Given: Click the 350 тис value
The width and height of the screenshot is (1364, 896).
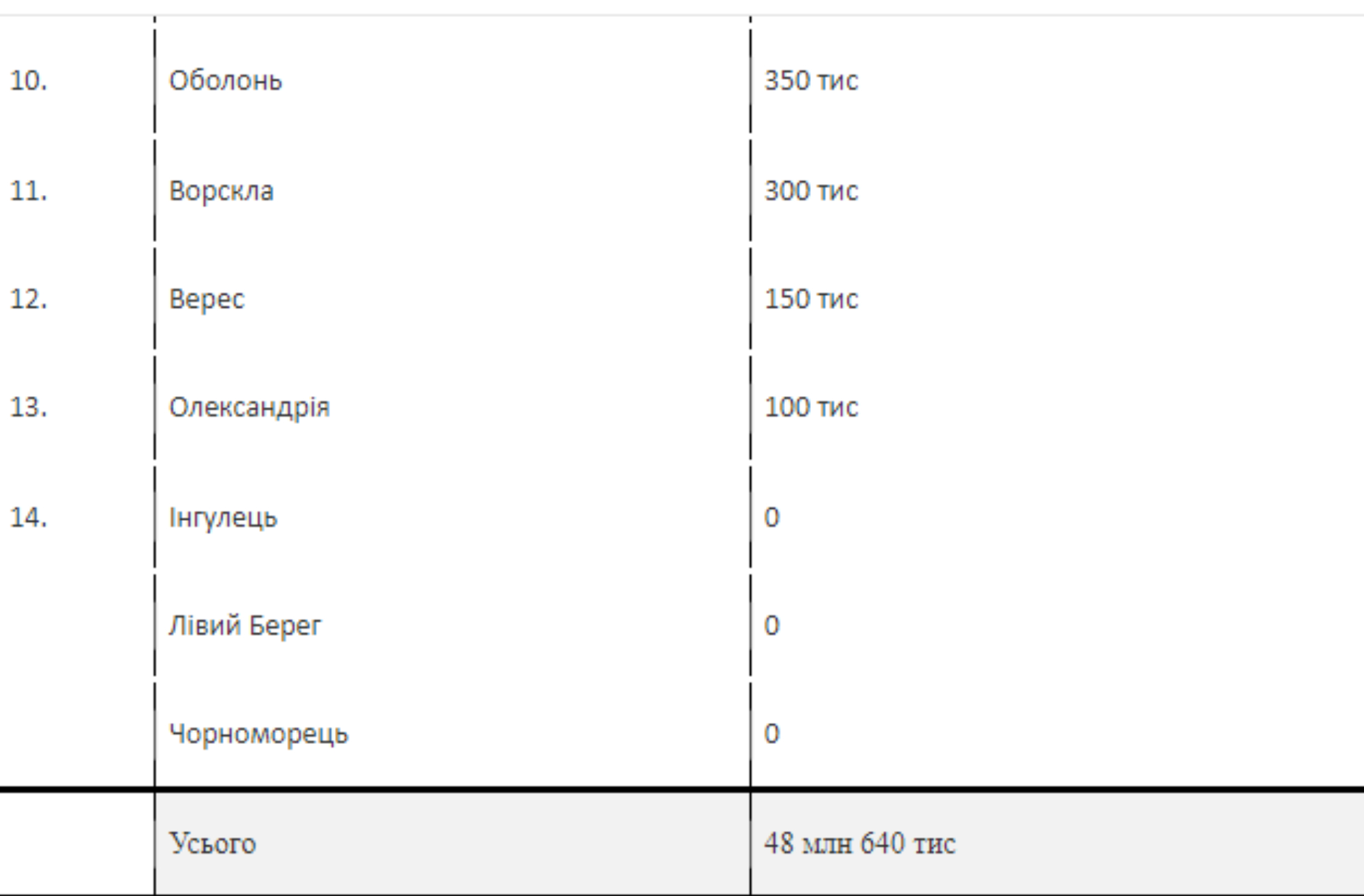Looking at the screenshot, I should pyautogui.click(x=811, y=81).
